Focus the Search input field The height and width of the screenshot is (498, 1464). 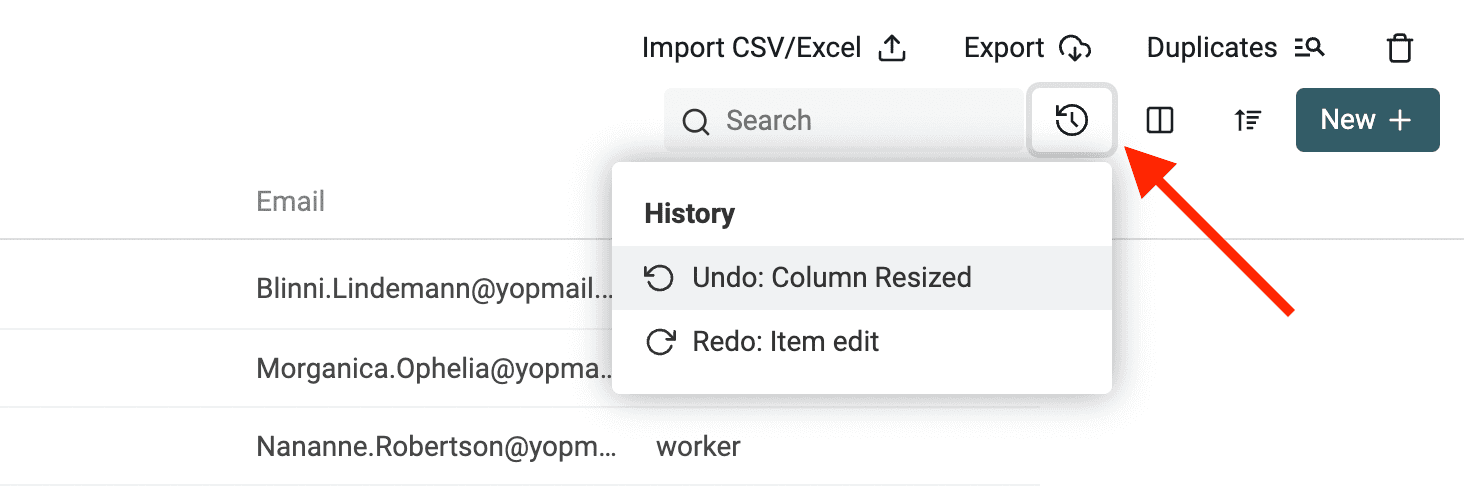(844, 120)
